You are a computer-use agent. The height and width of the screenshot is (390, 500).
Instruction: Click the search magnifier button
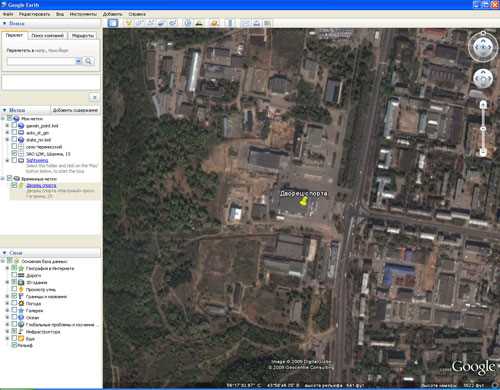click(x=88, y=61)
